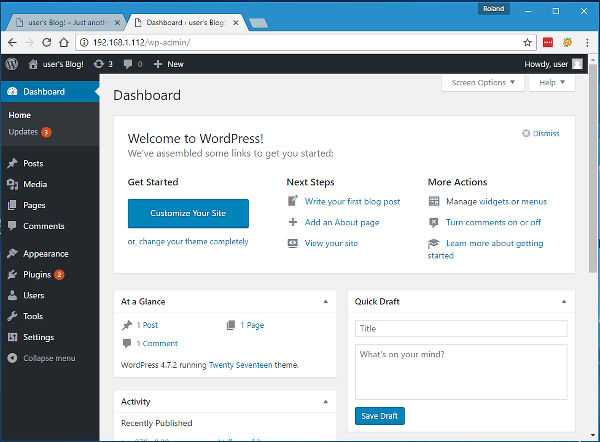Expand Screen Options dropdown

tap(483, 83)
